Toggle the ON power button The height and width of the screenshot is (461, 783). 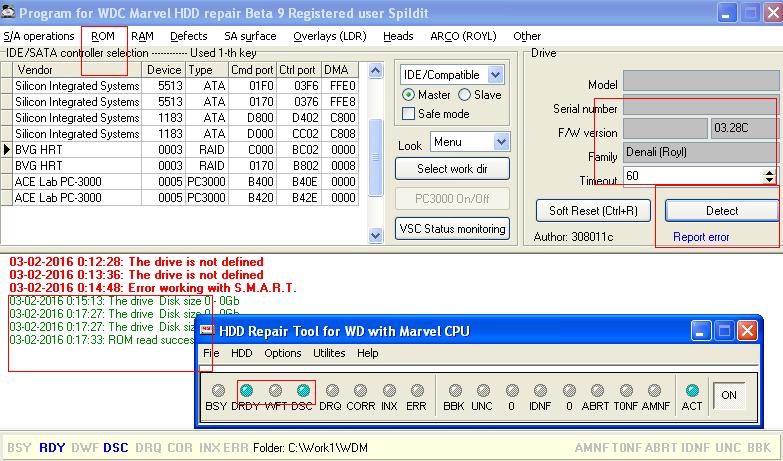pyautogui.click(x=729, y=395)
